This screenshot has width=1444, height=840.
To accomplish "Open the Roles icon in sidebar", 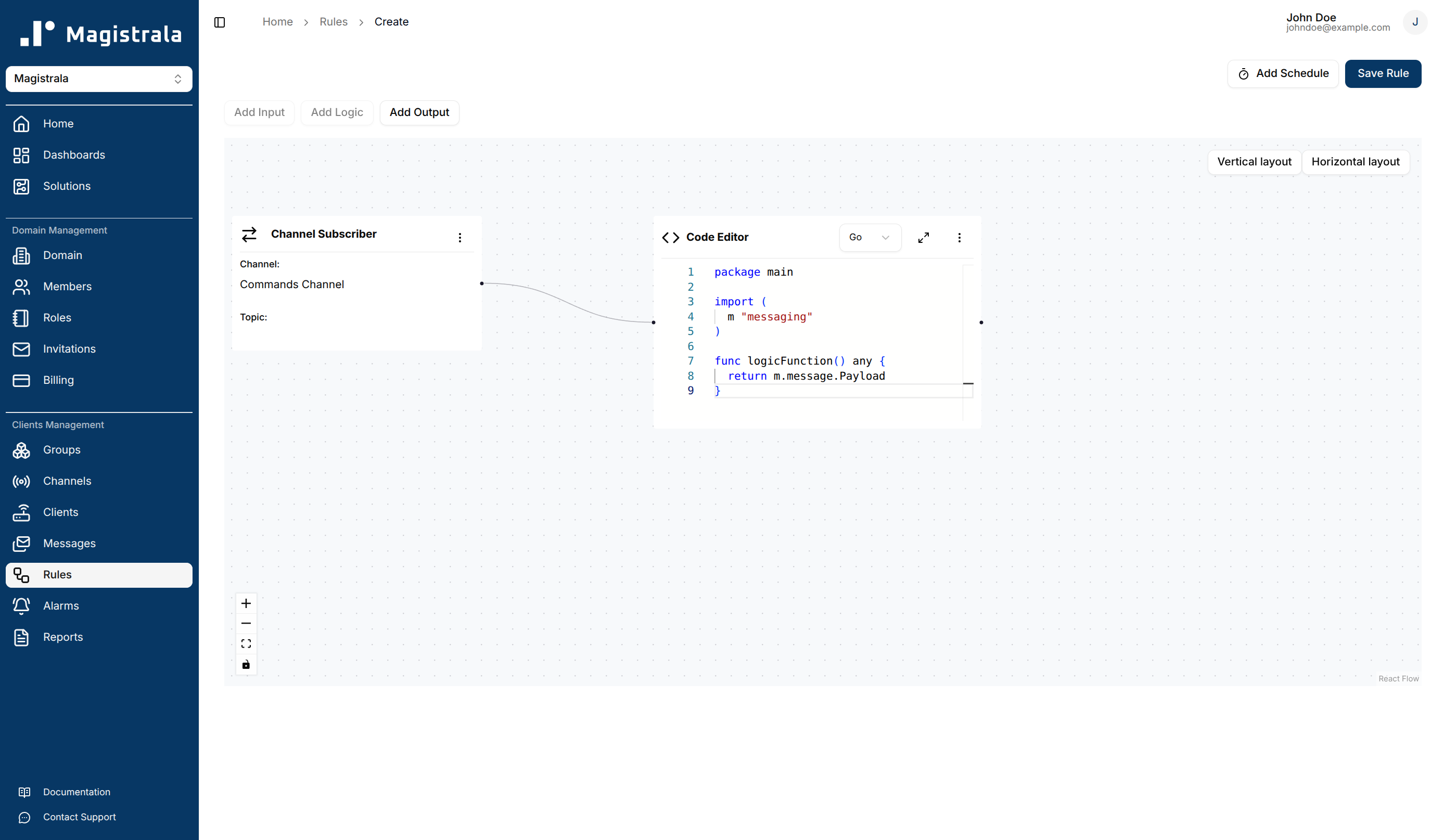I will [21, 318].
